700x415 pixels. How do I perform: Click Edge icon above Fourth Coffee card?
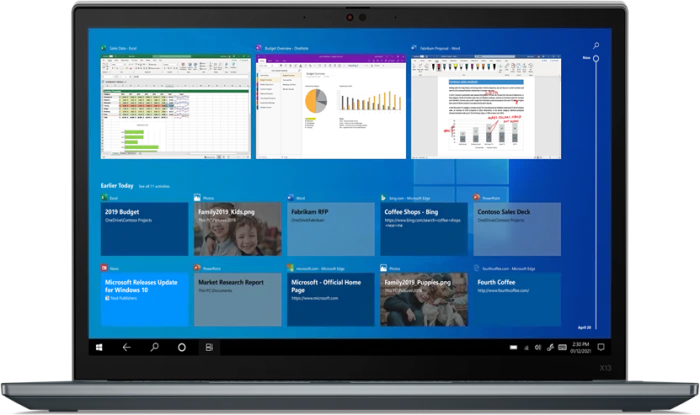tap(477, 268)
